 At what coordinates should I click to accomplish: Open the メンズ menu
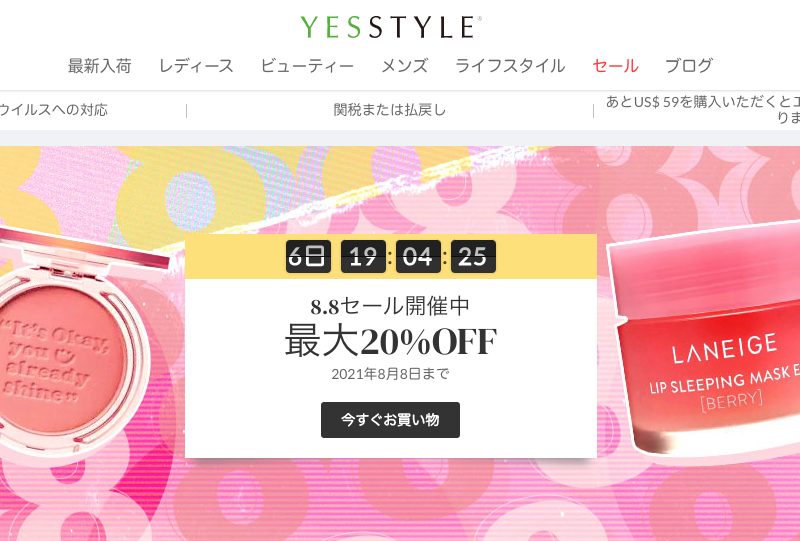click(405, 66)
